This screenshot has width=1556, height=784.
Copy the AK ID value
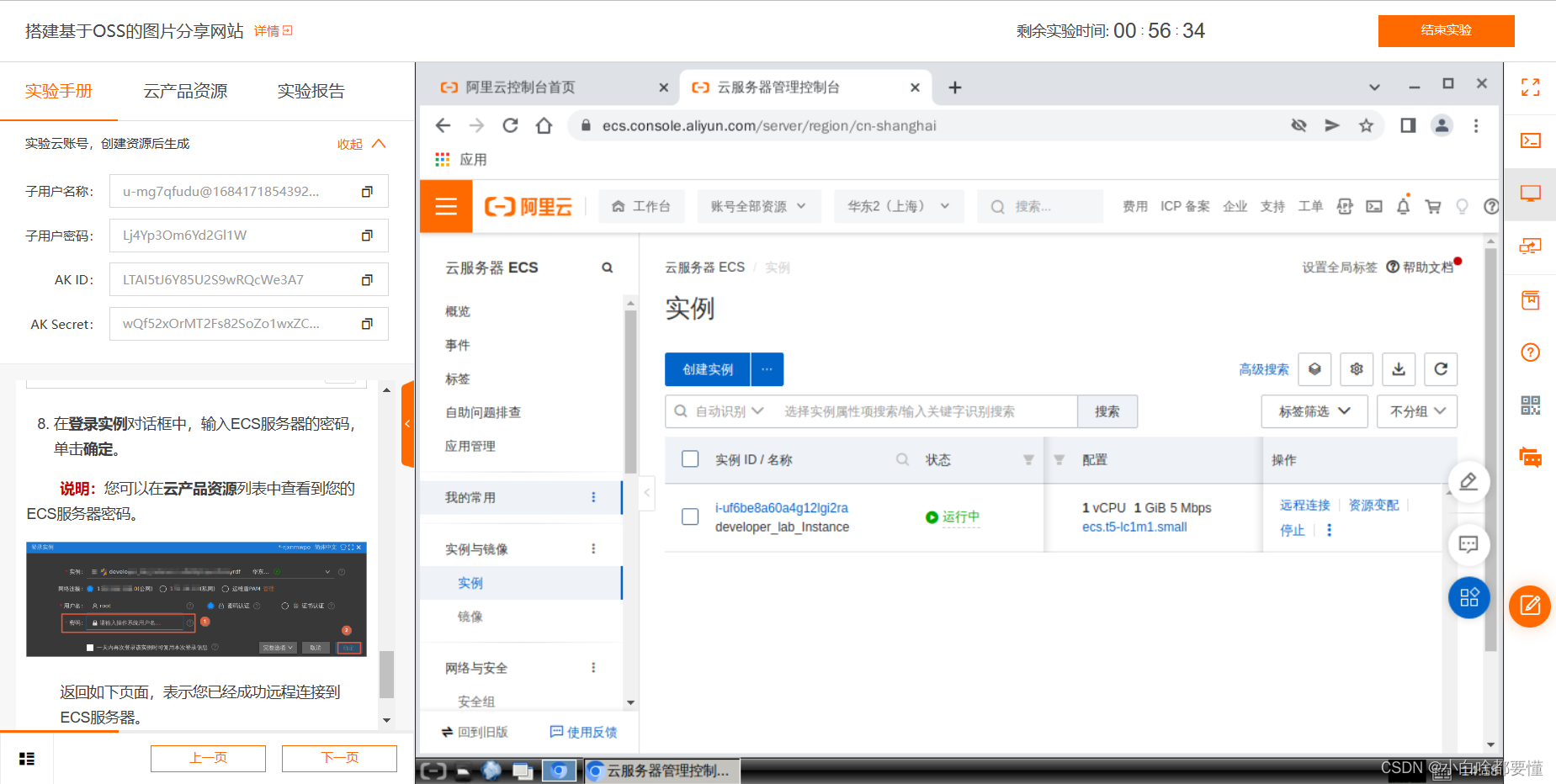pyautogui.click(x=367, y=280)
